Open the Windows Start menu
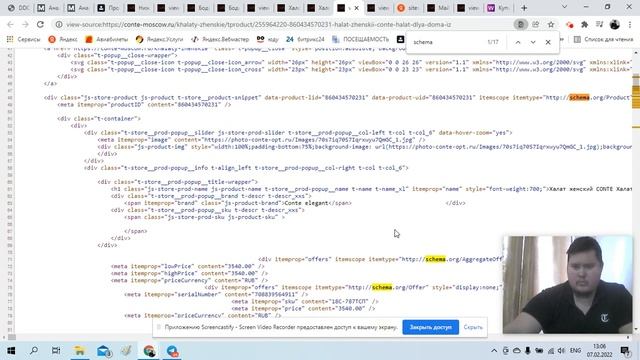The width and height of the screenshot is (640, 360). coord(11,351)
